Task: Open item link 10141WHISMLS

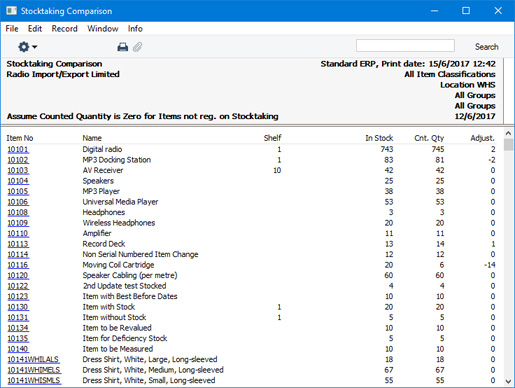Action: pyautogui.click(x=34, y=380)
